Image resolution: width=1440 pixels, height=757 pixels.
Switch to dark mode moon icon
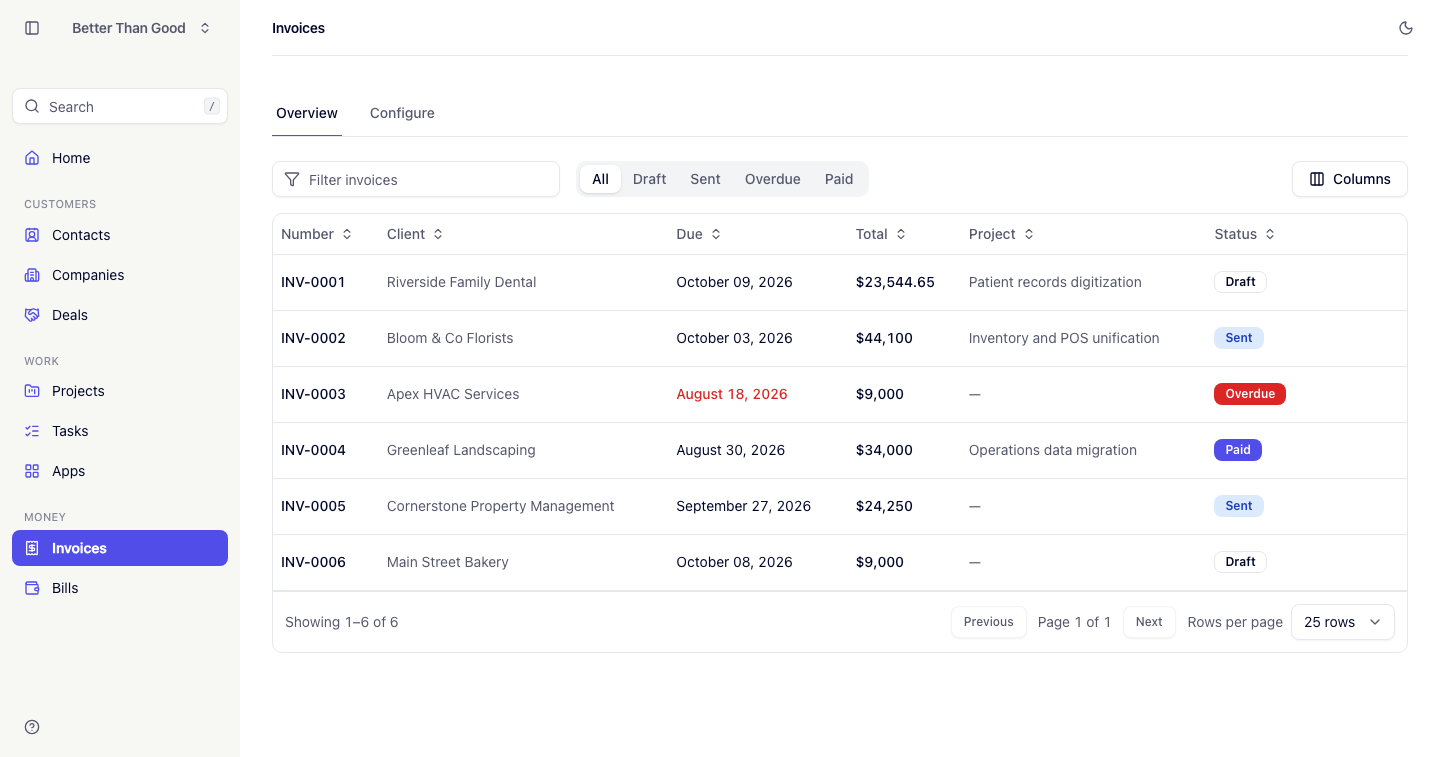[x=1406, y=28]
